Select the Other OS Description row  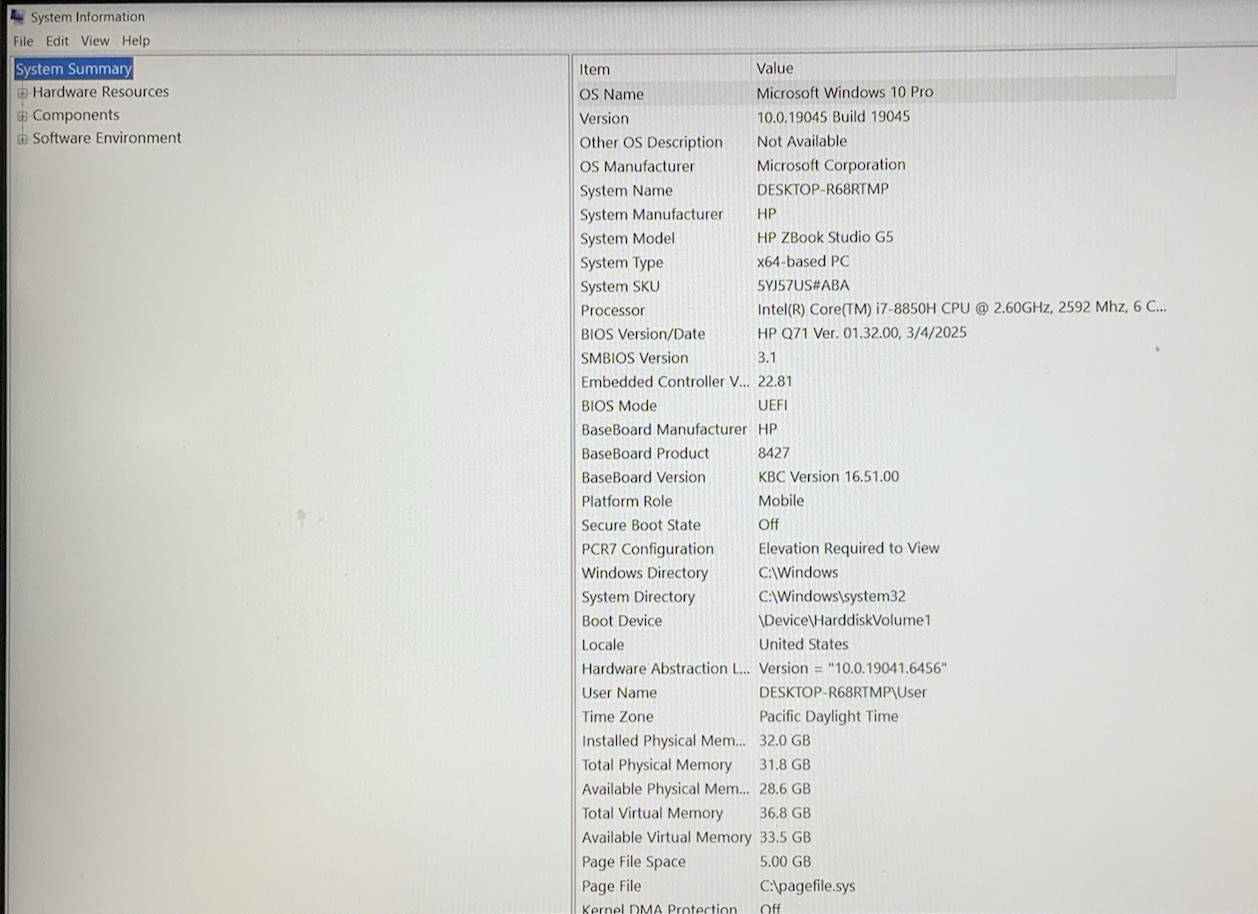coord(875,142)
